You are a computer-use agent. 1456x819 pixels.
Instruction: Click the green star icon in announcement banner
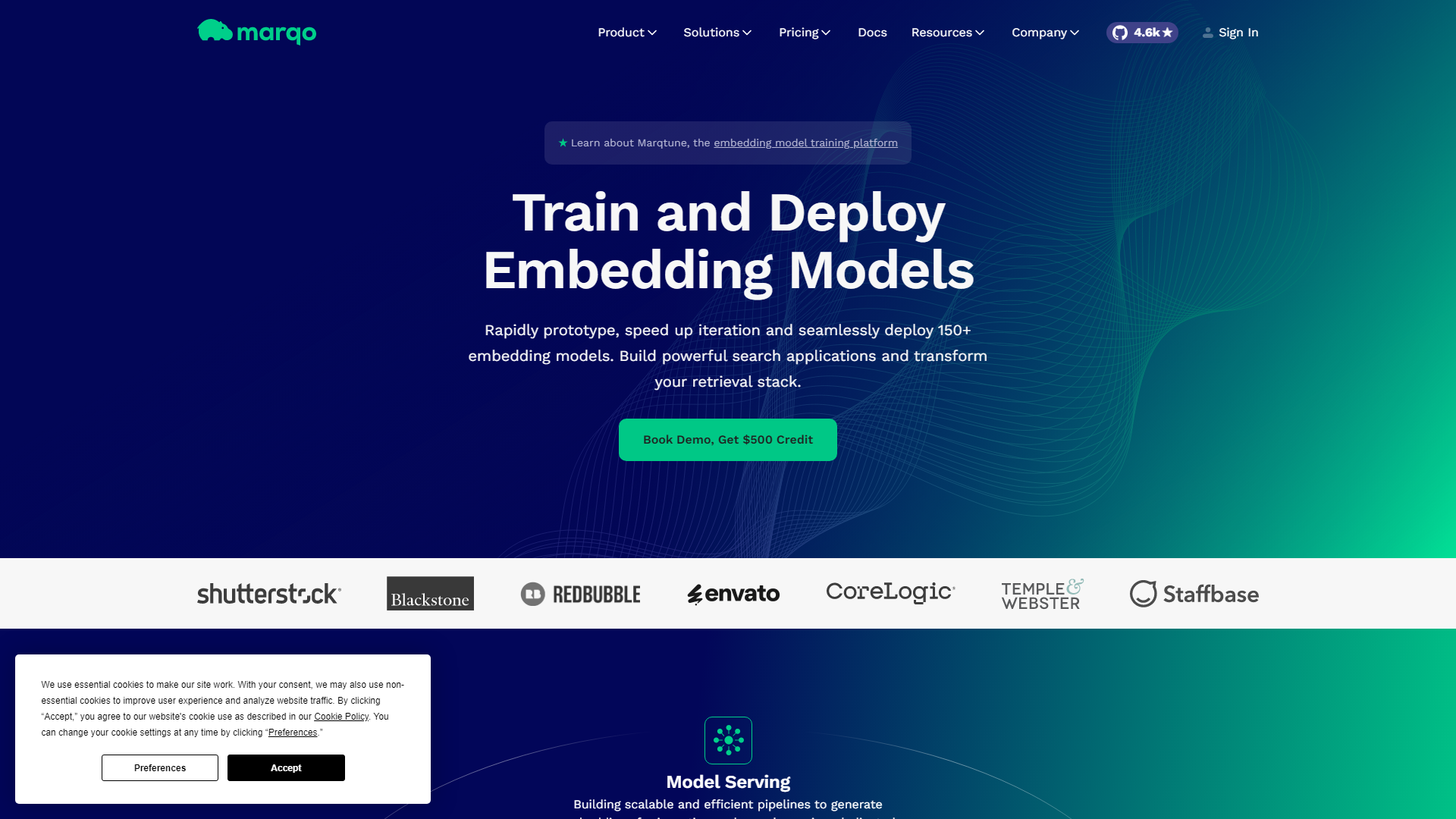click(562, 142)
